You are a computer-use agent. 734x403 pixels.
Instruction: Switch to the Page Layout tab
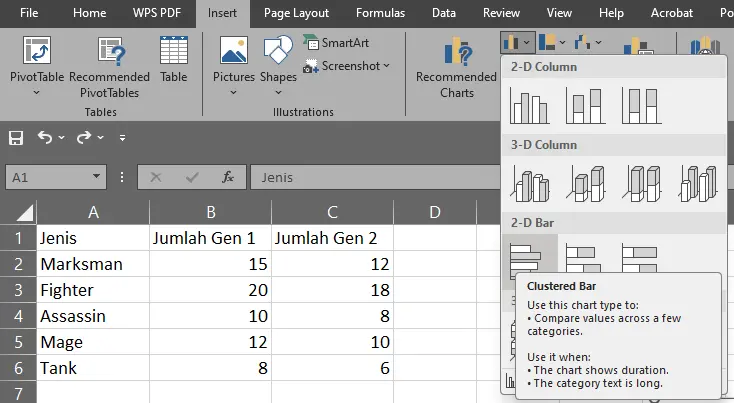tap(296, 13)
